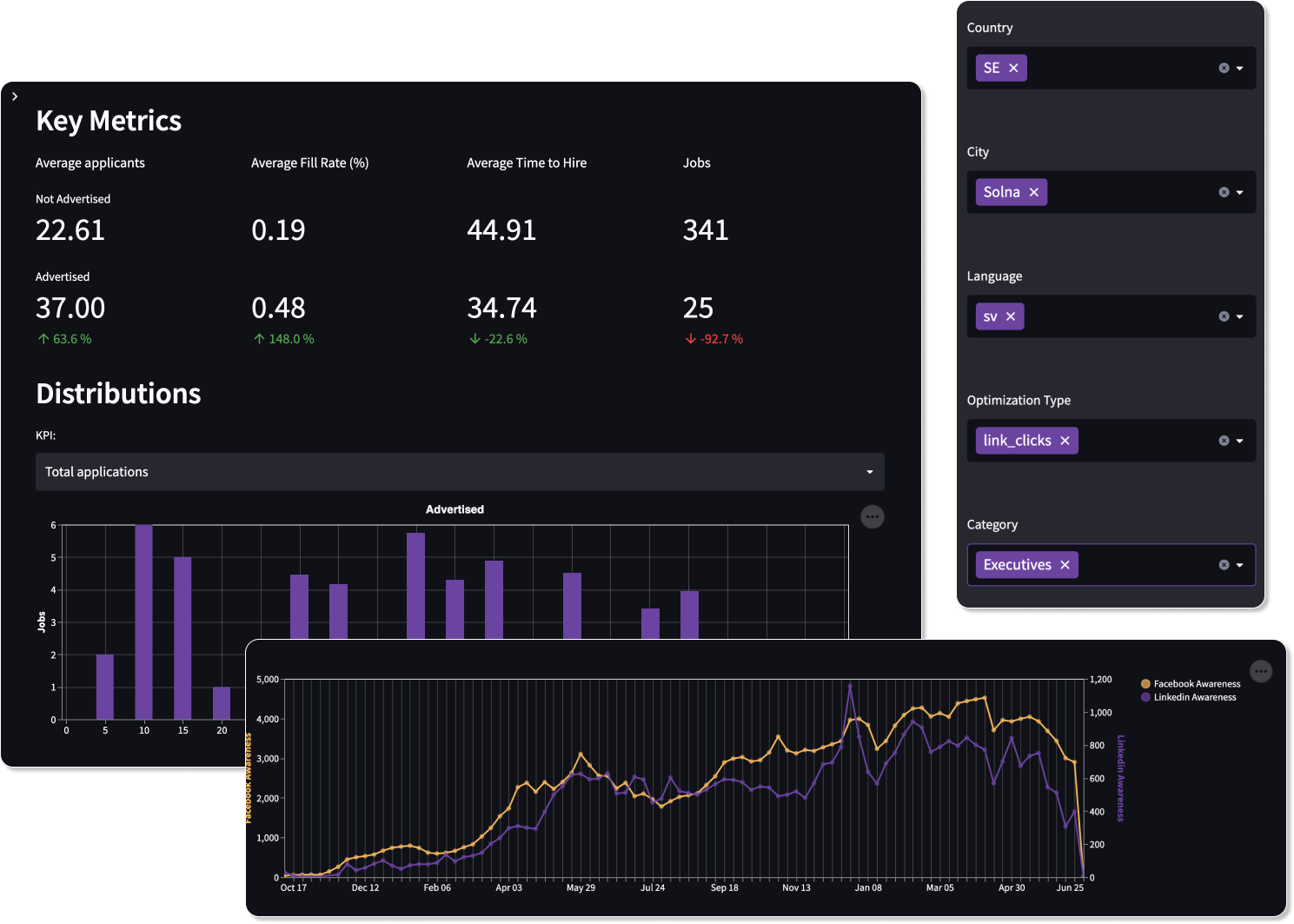Expand the Category dropdown arrow
The image size is (1294, 924).
pyautogui.click(x=1240, y=565)
